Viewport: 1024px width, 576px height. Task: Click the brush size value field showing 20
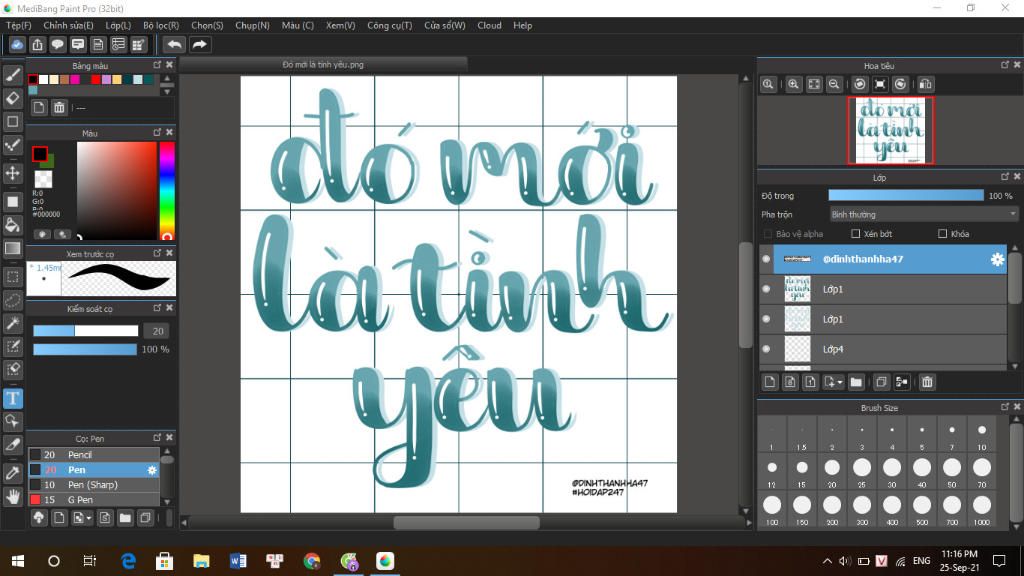[157, 331]
